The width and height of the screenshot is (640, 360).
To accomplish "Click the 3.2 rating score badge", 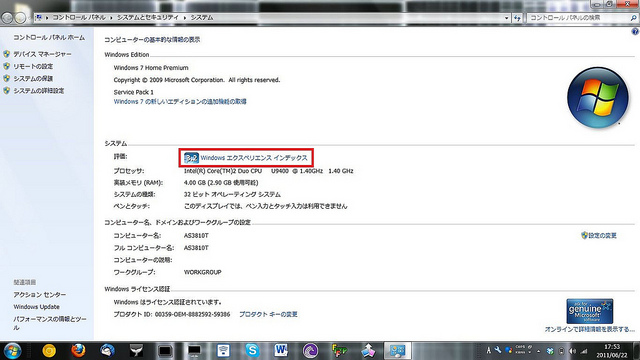I will pyautogui.click(x=191, y=158).
